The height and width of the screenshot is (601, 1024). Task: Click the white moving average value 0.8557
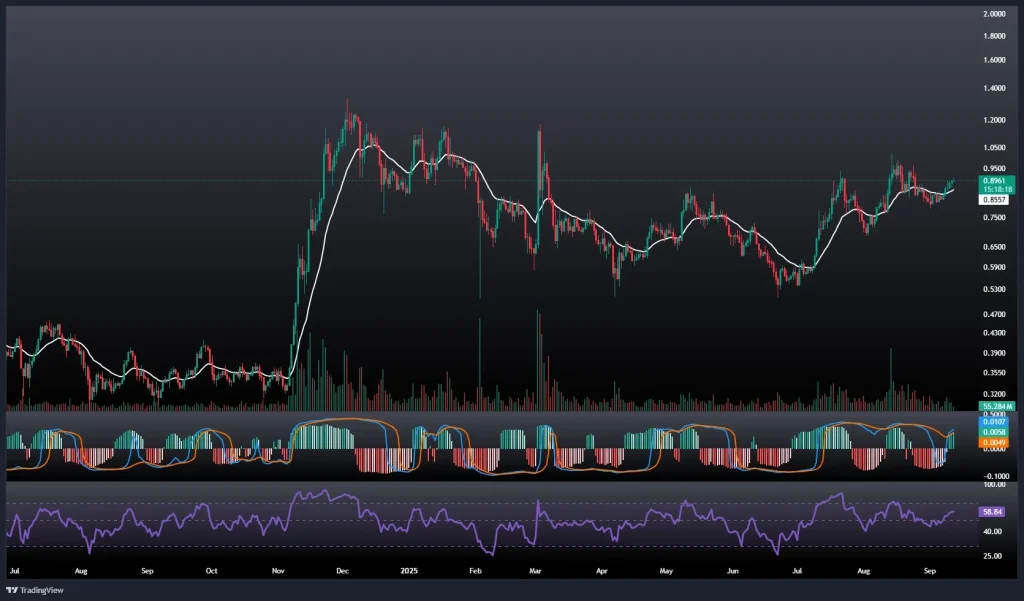(x=967, y=199)
